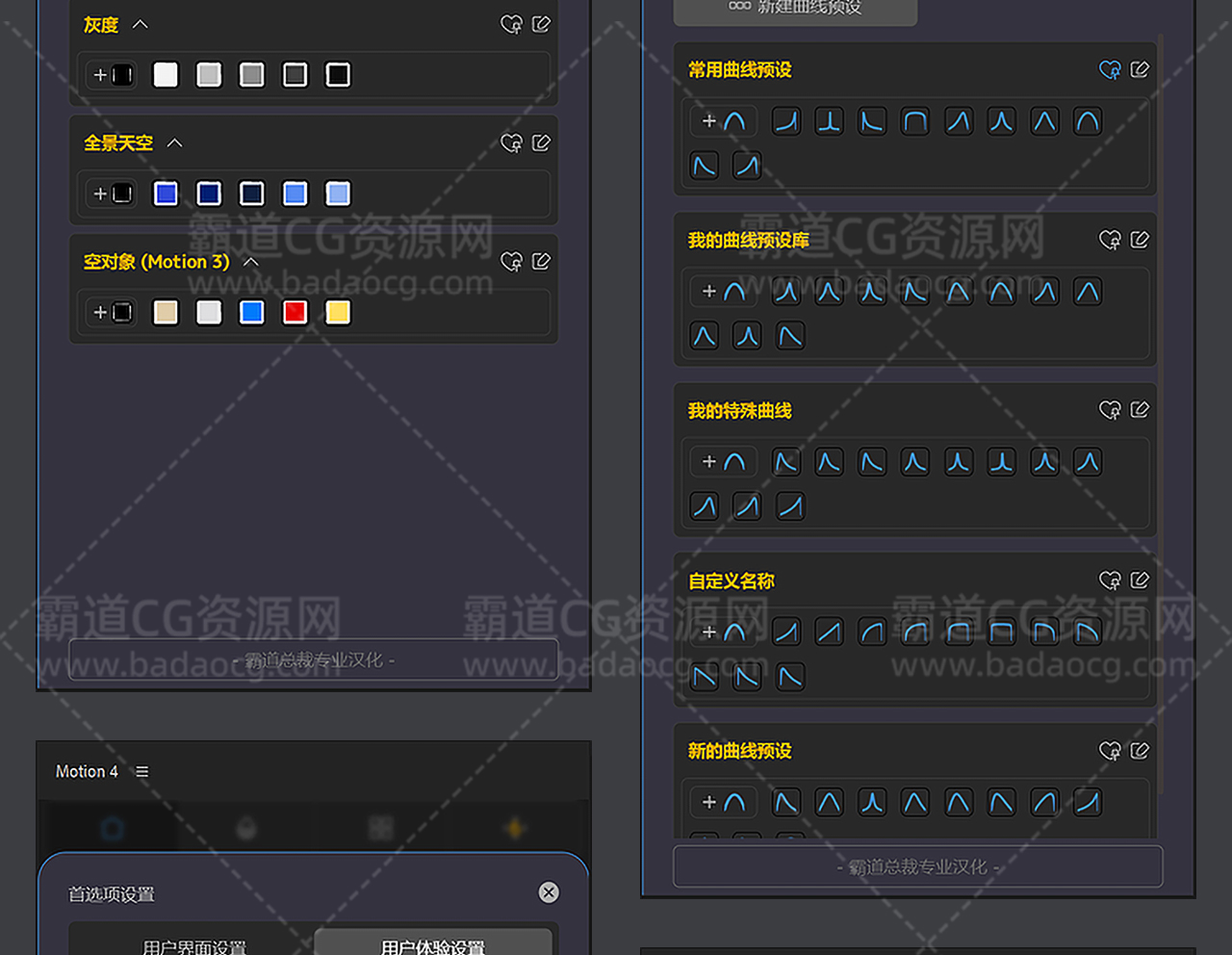Toggle the heart icon for 我的特殊曲线
Screen dimensions: 1232x955
[1110, 410]
